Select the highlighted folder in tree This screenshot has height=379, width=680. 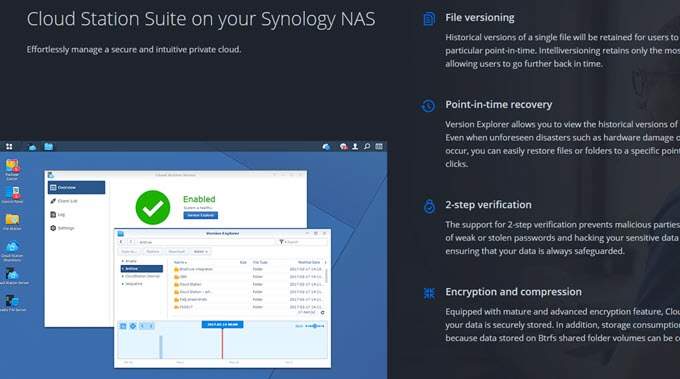(x=142, y=269)
